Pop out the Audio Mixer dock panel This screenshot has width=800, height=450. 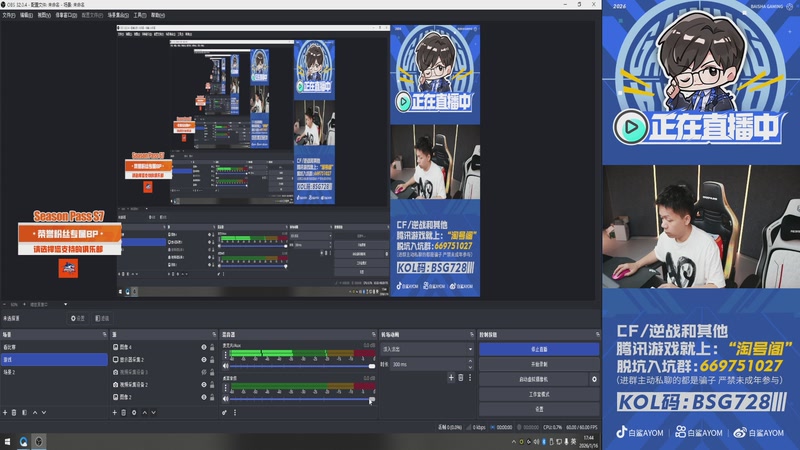click(373, 335)
